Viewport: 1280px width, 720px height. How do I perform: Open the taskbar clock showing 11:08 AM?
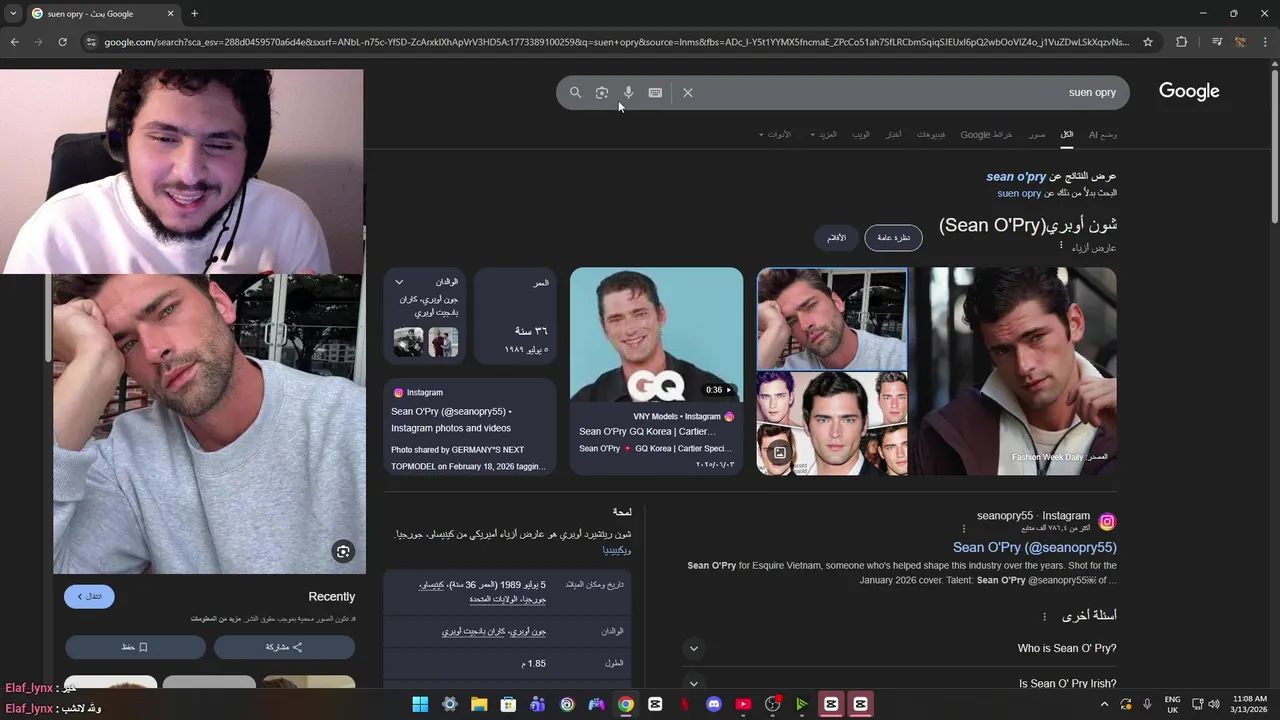pyautogui.click(x=1250, y=704)
